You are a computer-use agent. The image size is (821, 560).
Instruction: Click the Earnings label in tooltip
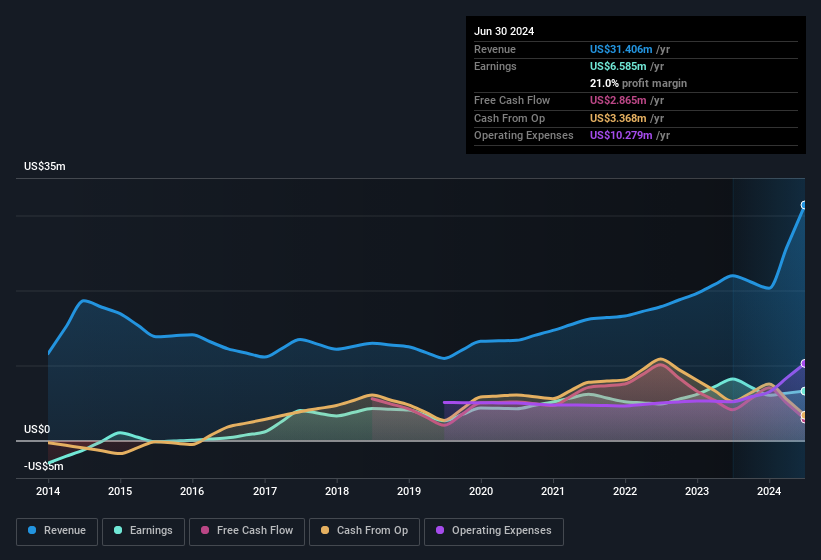495,66
